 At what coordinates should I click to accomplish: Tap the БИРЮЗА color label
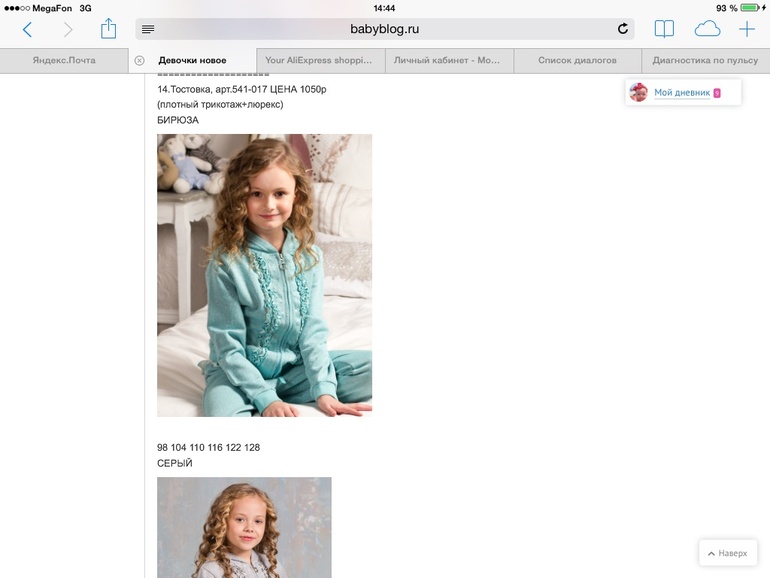coord(178,120)
